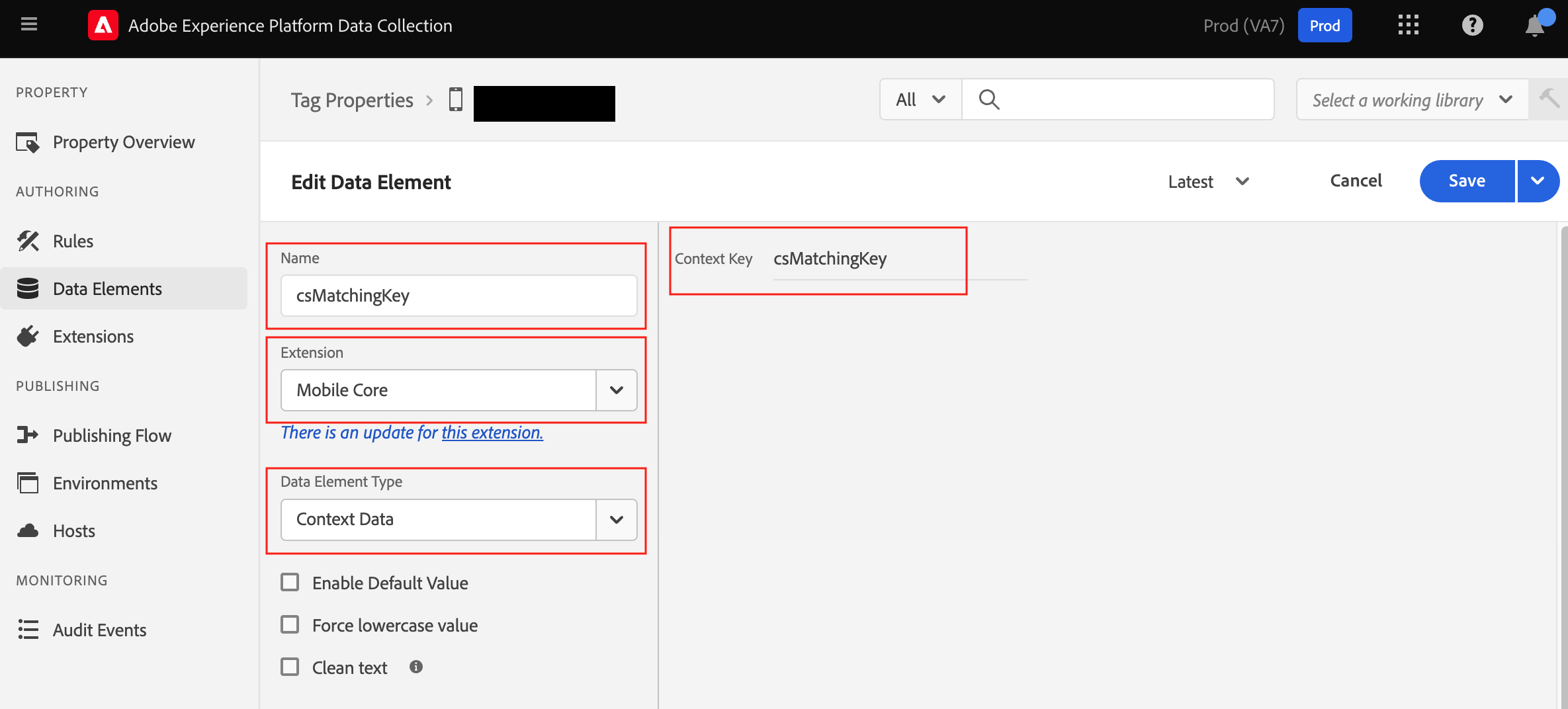Enable Default Value checkbox
1568x709 pixels.
(290, 583)
